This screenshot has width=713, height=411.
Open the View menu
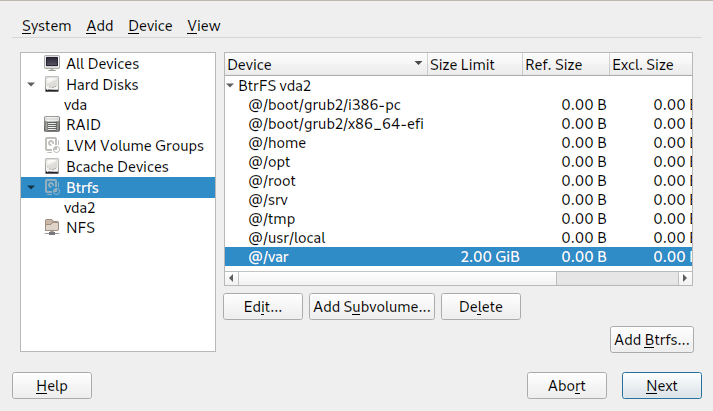pos(204,26)
